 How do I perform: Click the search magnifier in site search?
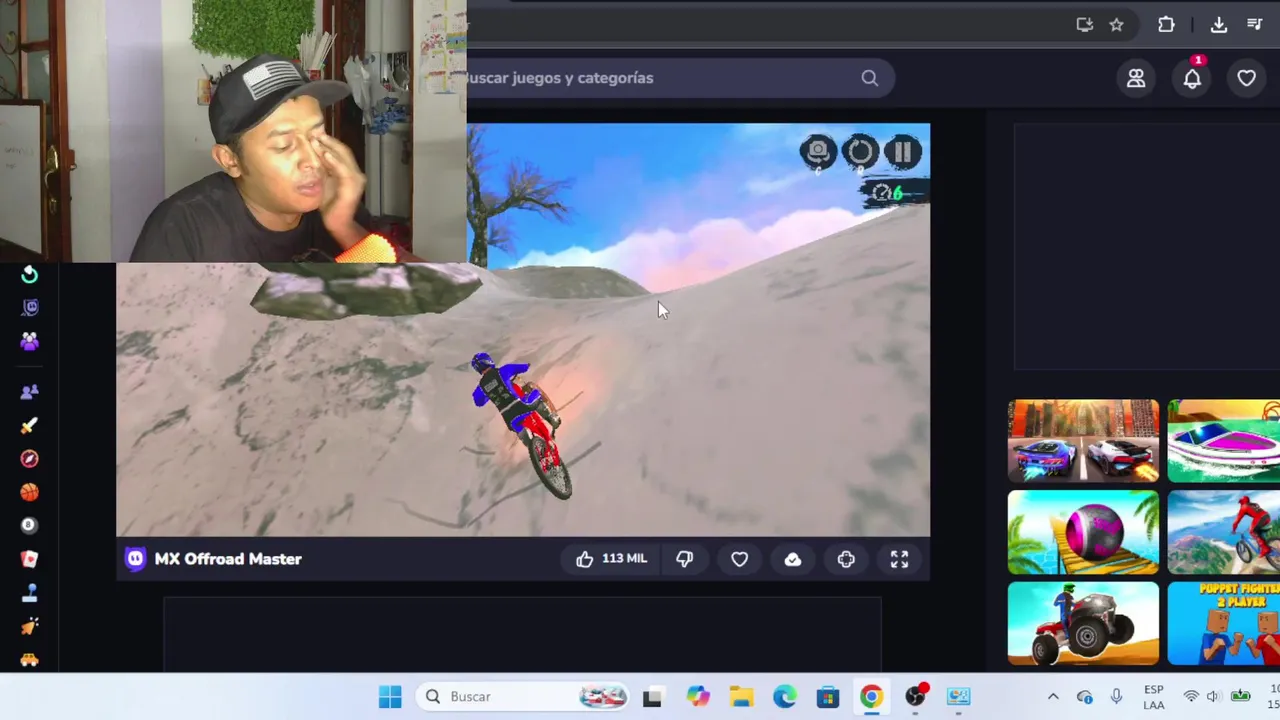pyautogui.click(x=869, y=78)
